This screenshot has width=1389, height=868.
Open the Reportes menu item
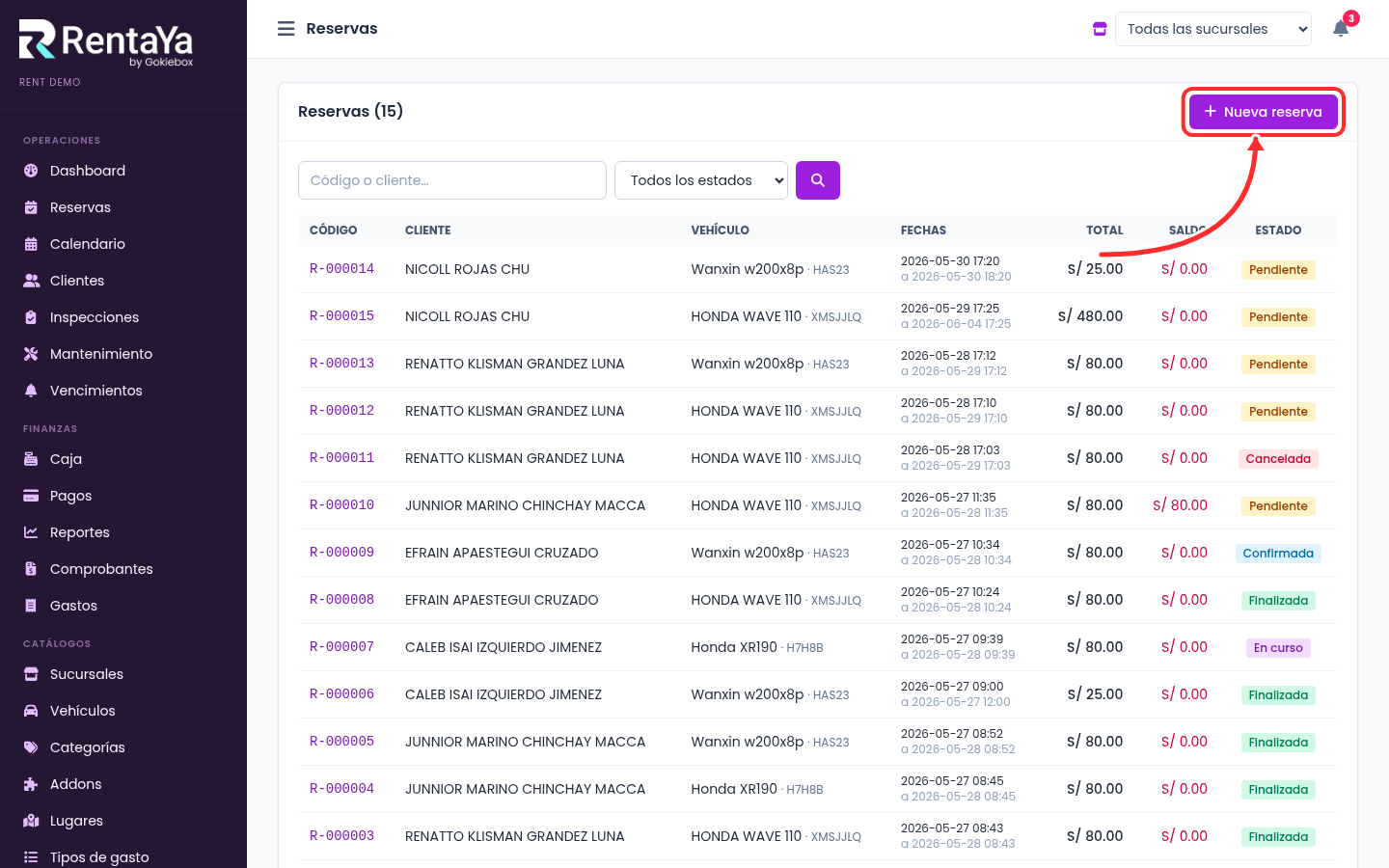[123, 532]
